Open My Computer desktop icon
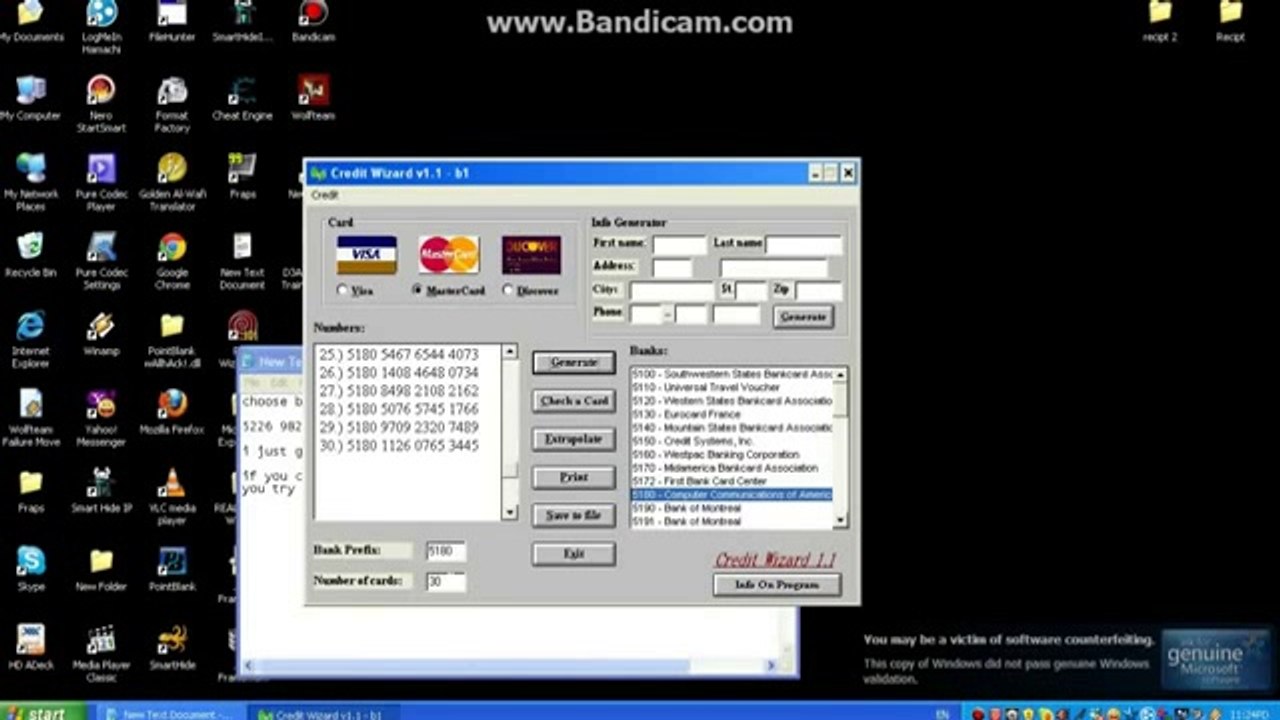Image resolution: width=1280 pixels, height=720 pixels. pos(30,97)
